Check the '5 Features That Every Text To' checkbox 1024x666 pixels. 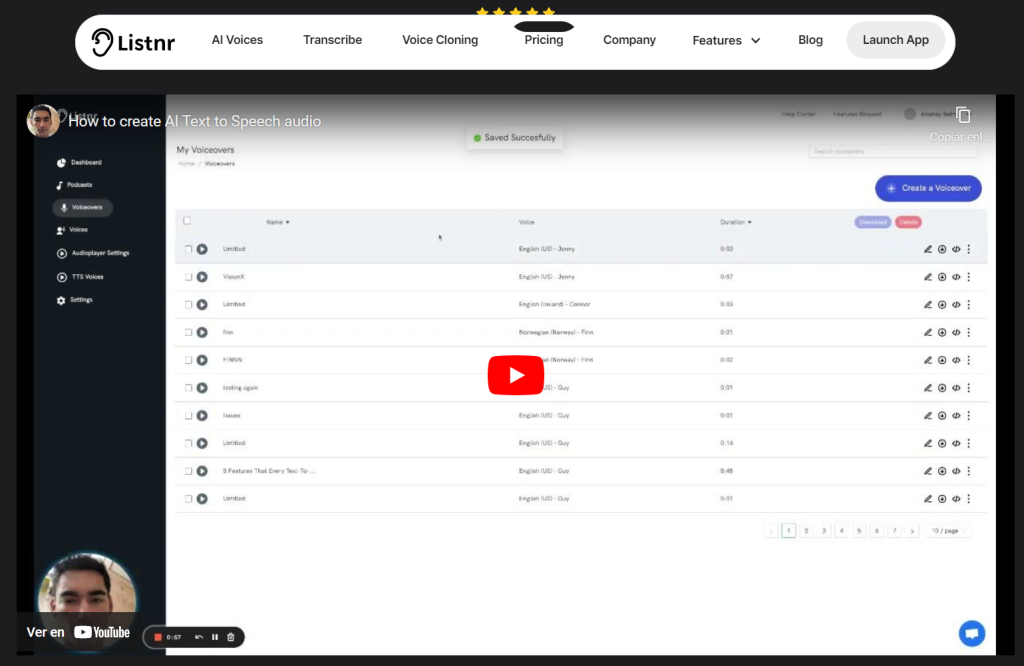188,471
